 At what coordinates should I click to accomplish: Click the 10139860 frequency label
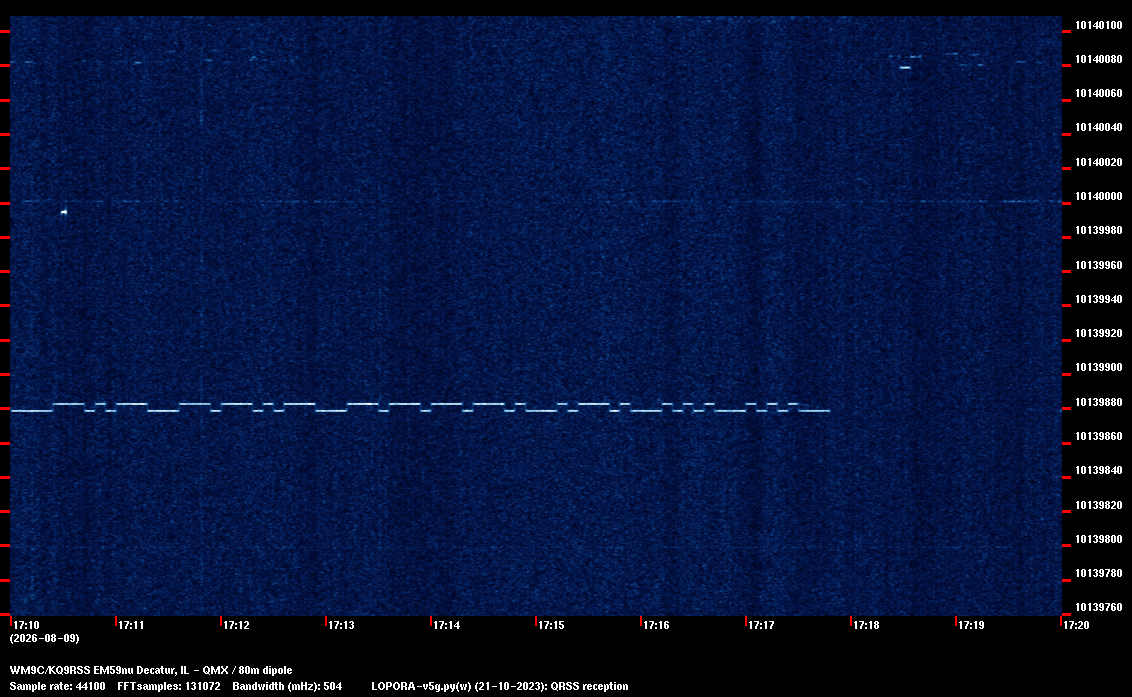click(x=1098, y=436)
